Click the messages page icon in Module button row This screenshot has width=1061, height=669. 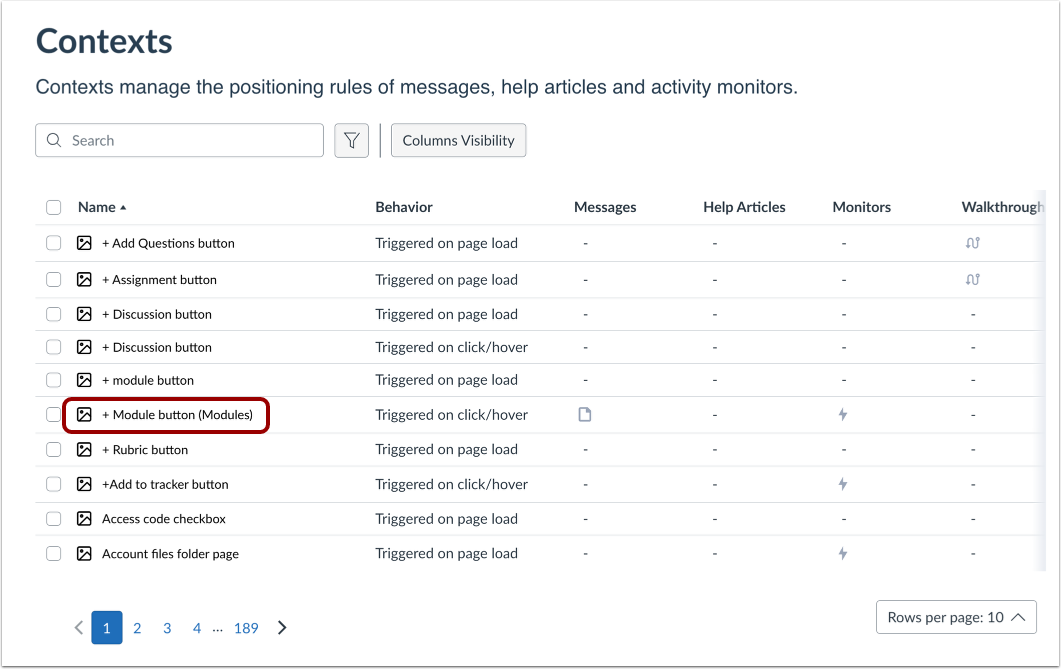pos(585,415)
